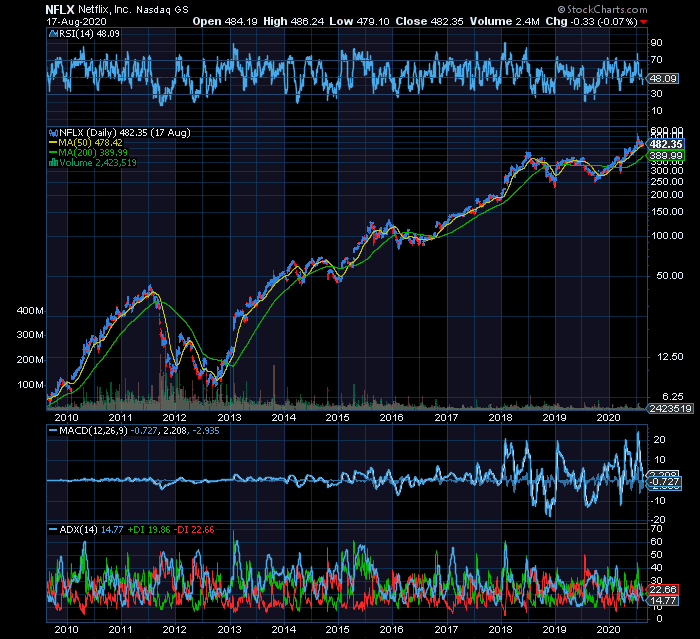700x639 pixels.
Task: Click the red down-arrow beside the Chg value
Action: 643,22
